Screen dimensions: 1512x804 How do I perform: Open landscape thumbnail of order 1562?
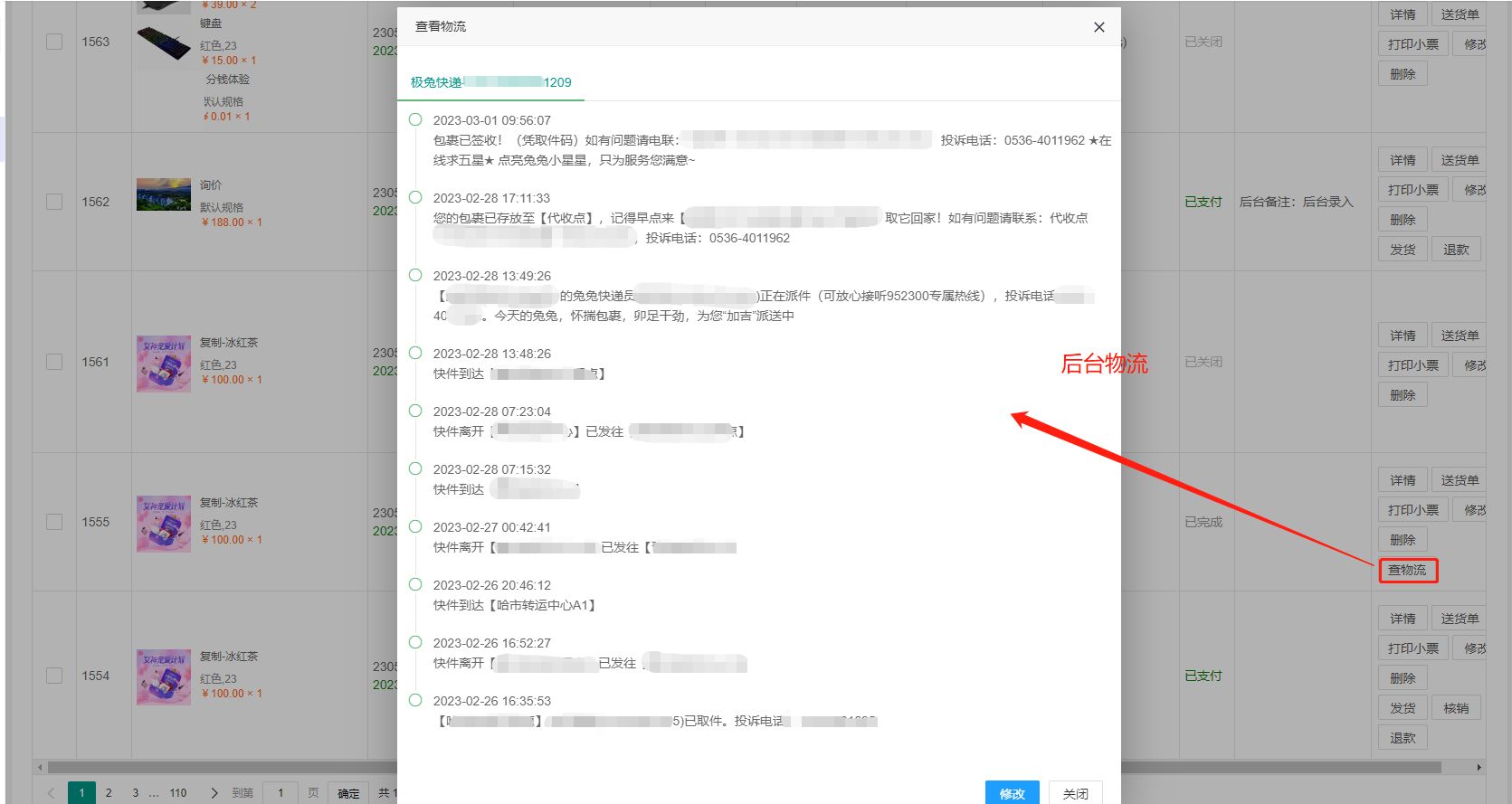164,194
